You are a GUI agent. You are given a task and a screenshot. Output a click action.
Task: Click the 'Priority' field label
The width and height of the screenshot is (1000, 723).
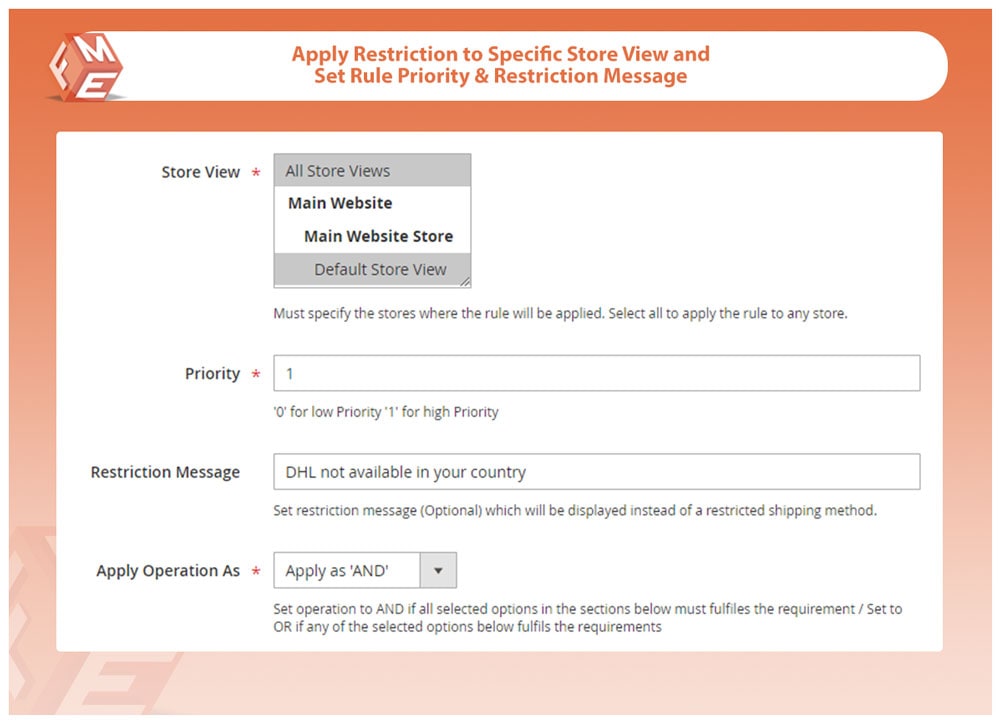tap(212, 374)
